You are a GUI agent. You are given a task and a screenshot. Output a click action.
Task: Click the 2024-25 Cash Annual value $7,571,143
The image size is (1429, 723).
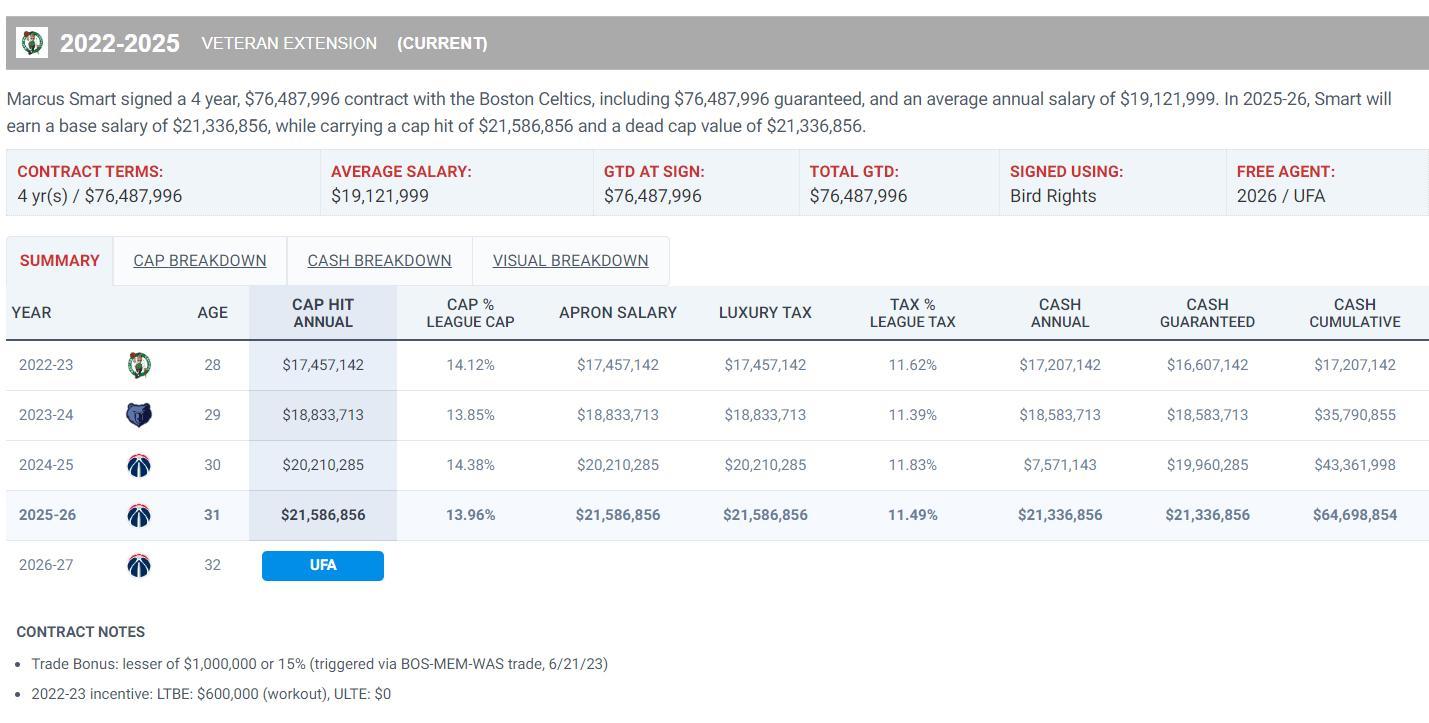[x=1060, y=465]
